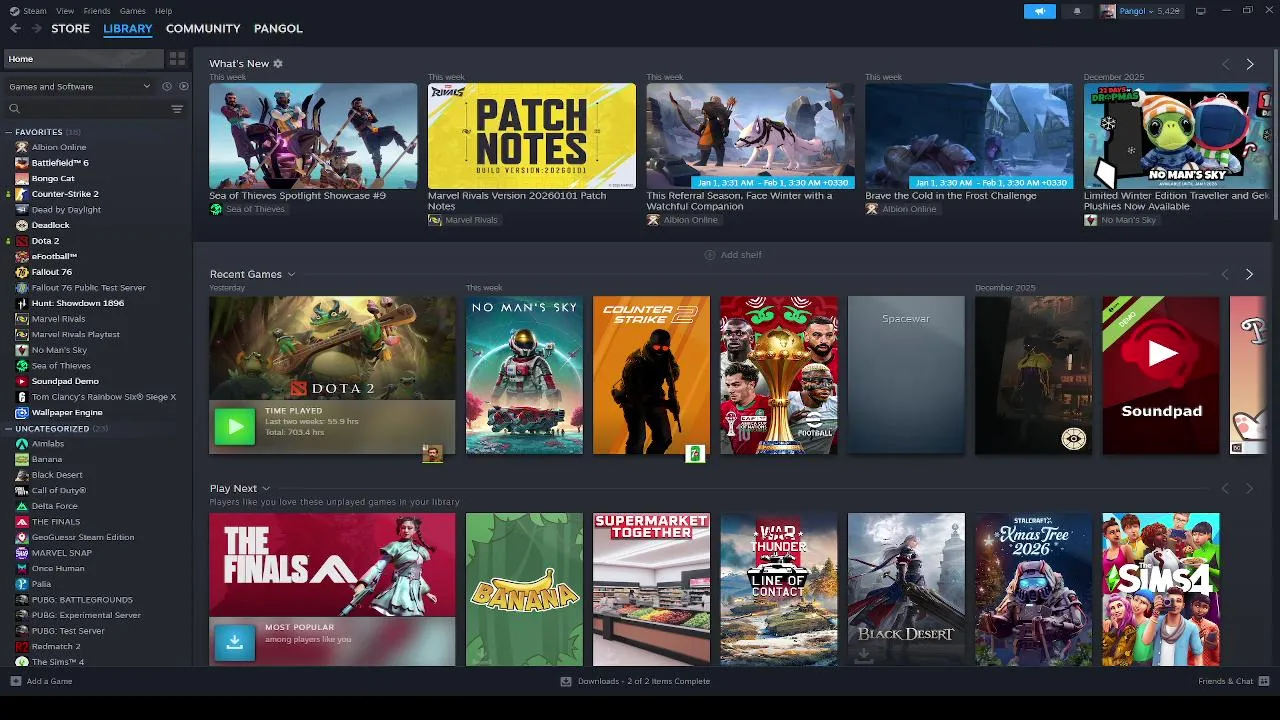The width and height of the screenshot is (1280, 720).
Task: Click Add a Game link
Action: [x=49, y=681]
